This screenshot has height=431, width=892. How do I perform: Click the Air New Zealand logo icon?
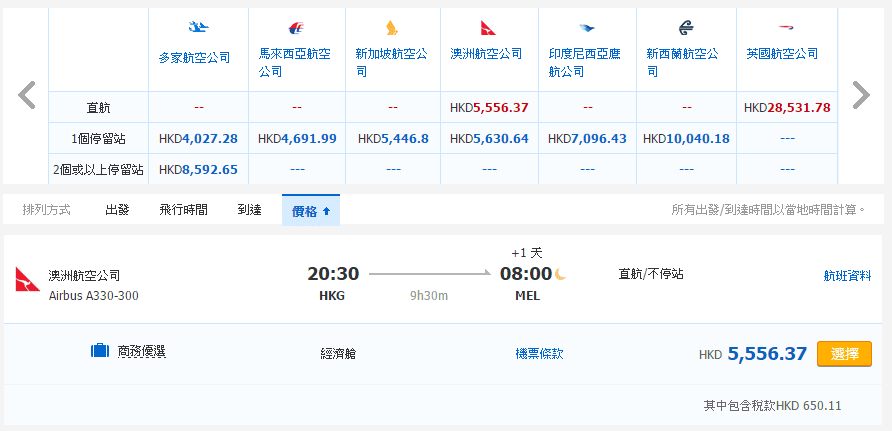(685, 28)
